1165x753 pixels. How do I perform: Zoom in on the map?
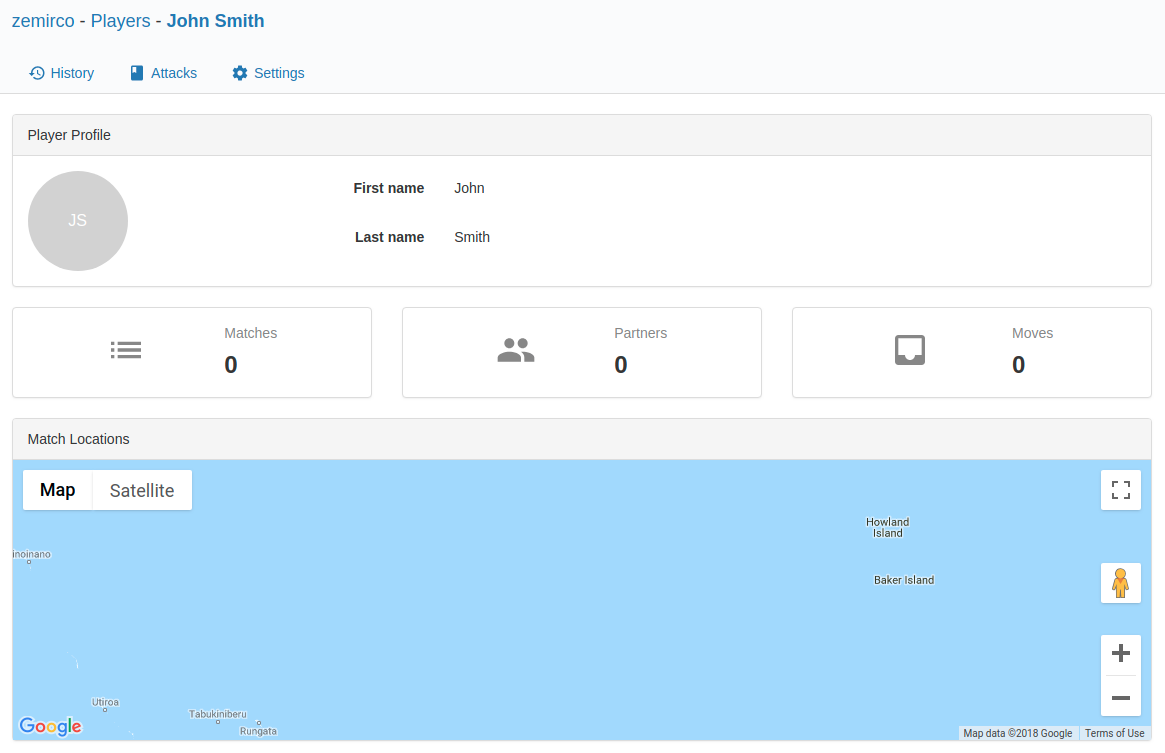tap(1120, 654)
